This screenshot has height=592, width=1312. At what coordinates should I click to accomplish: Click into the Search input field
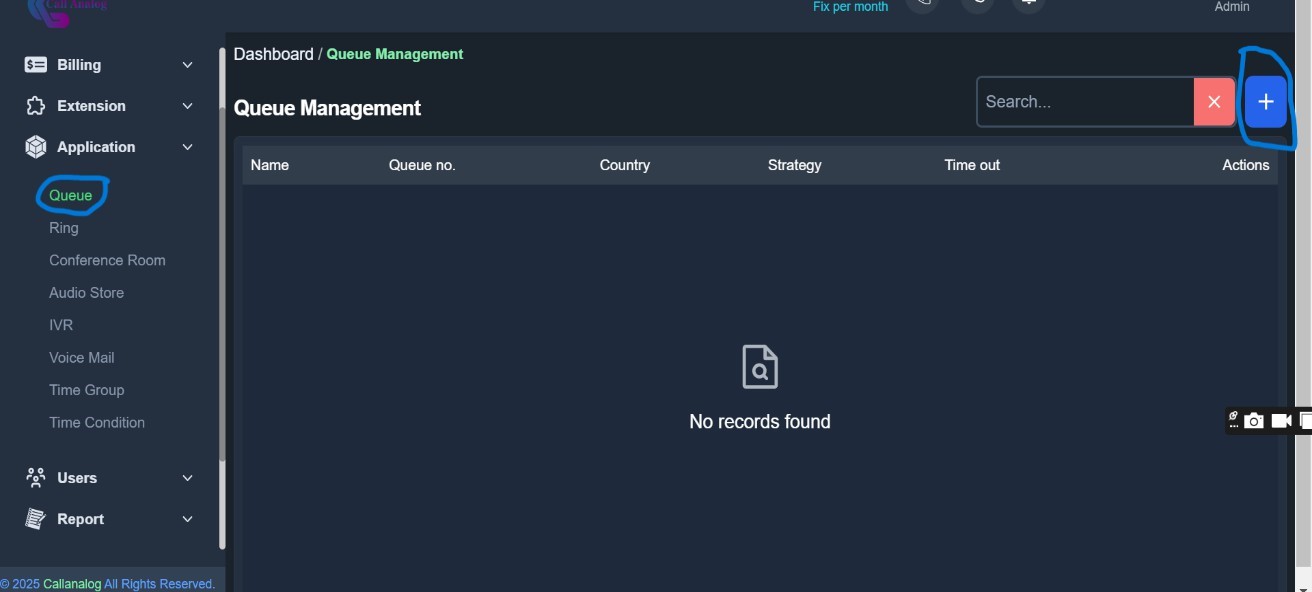click(1085, 102)
